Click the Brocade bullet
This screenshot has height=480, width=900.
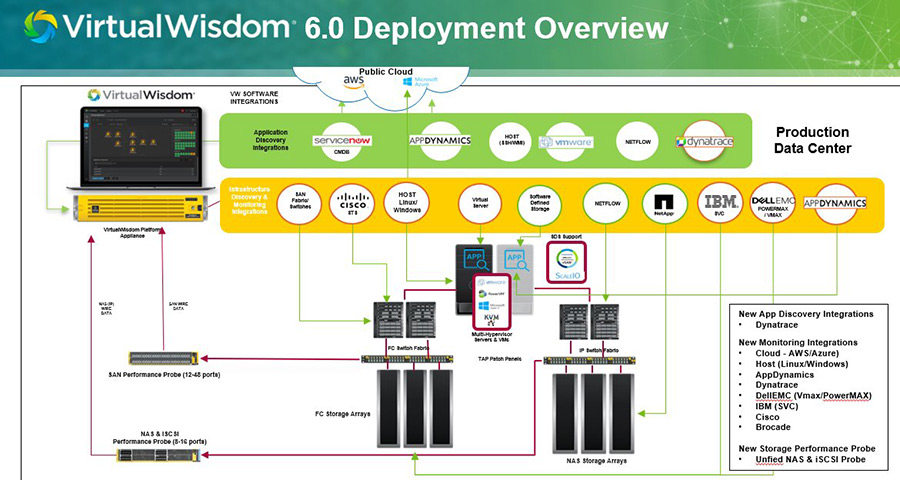773,427
